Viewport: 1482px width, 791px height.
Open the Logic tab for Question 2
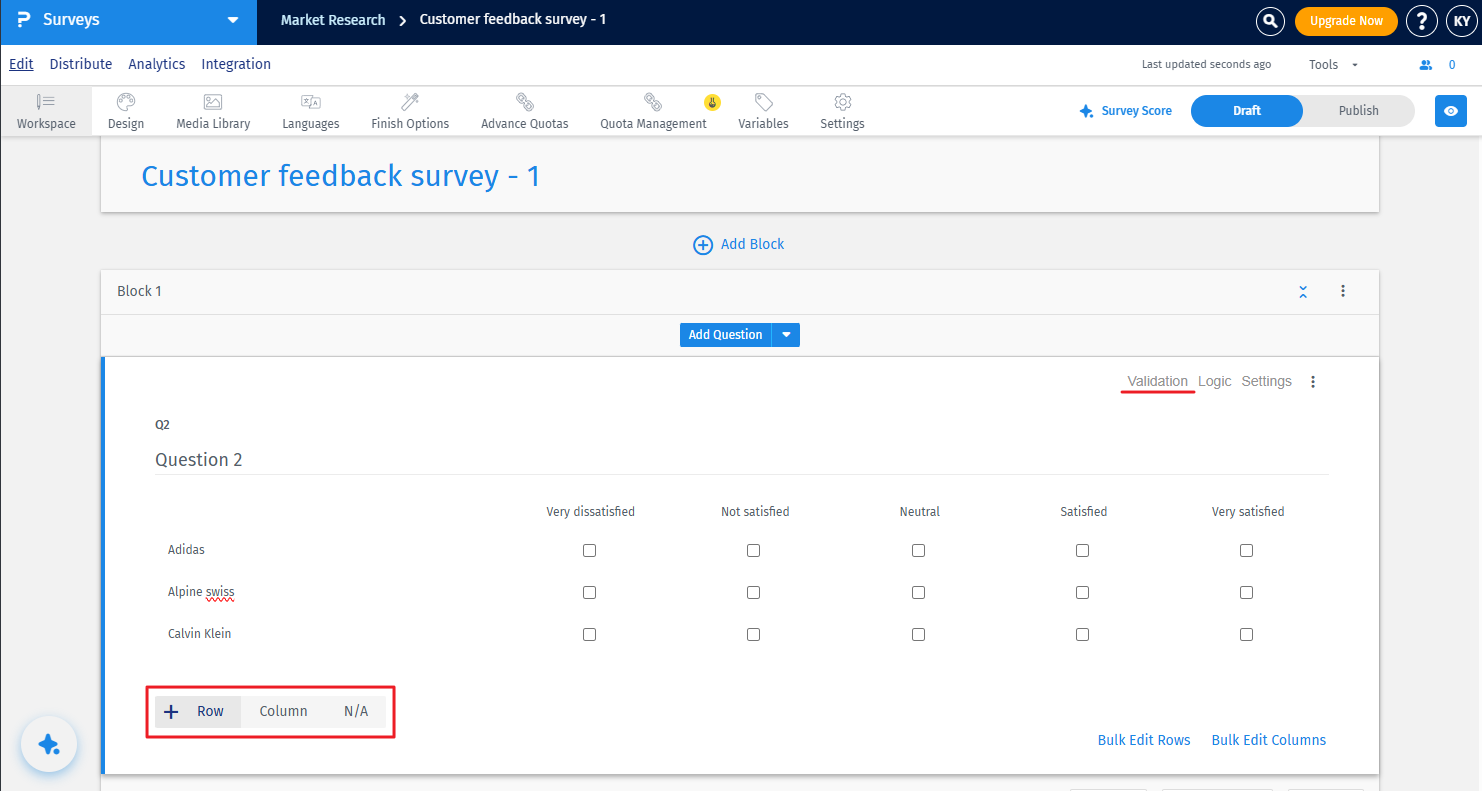[x=1214, y=381]
